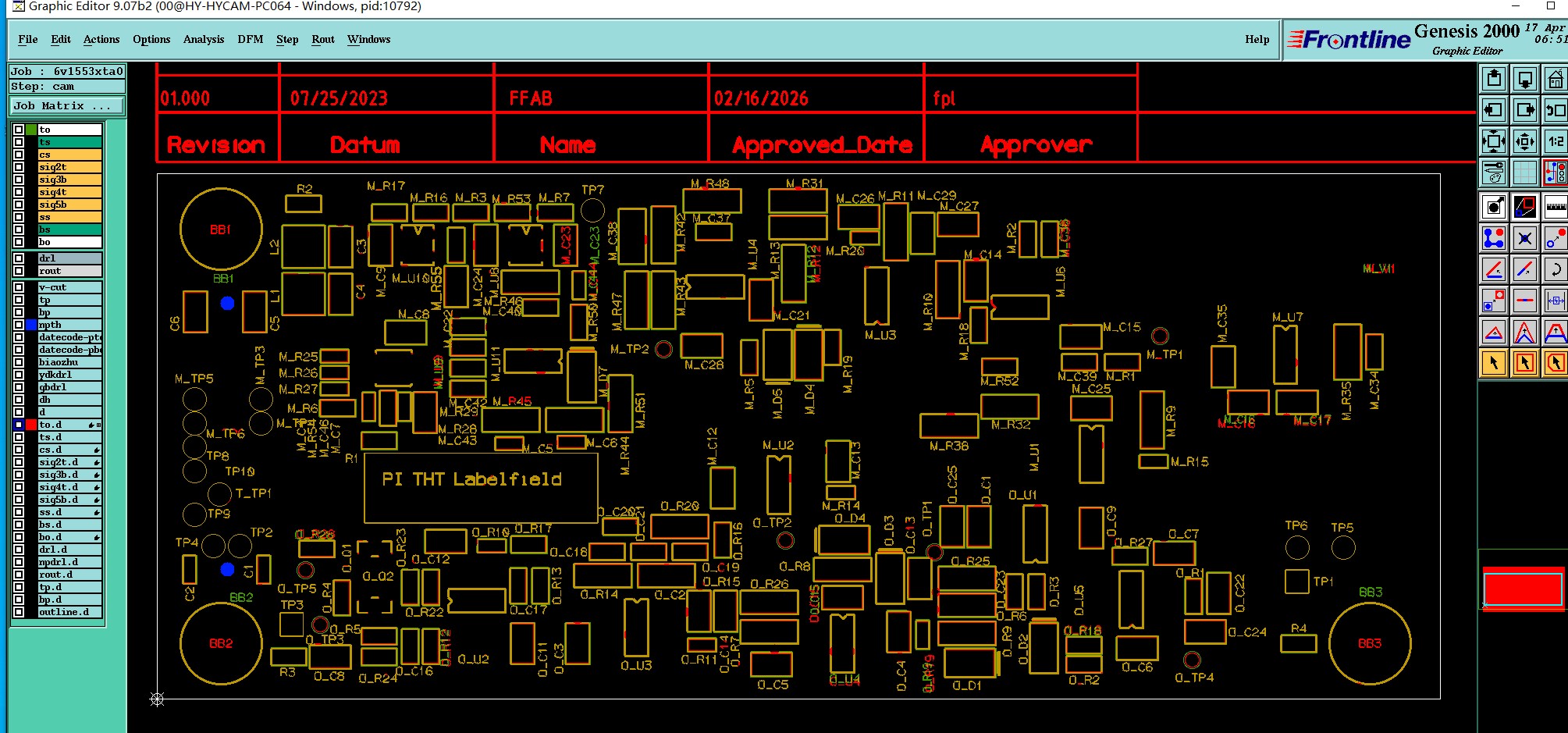Select the bs layer name
Screen dimensions: 1568x733
[70, 230]
